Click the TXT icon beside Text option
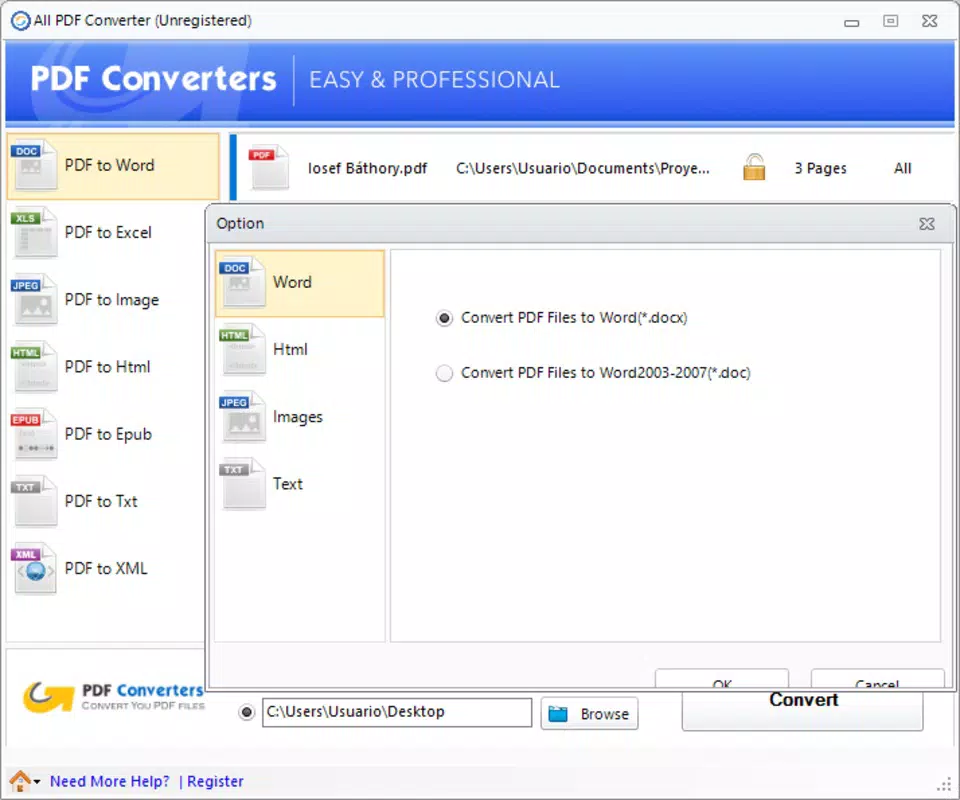This screenshot has height=800, width=960. 242,484
